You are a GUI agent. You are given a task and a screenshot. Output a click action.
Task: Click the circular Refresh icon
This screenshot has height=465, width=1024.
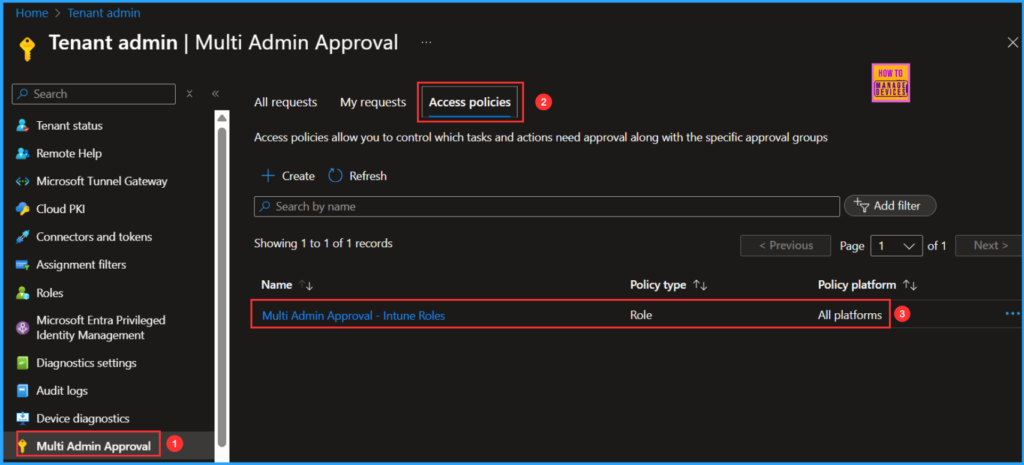pos(336,176)
